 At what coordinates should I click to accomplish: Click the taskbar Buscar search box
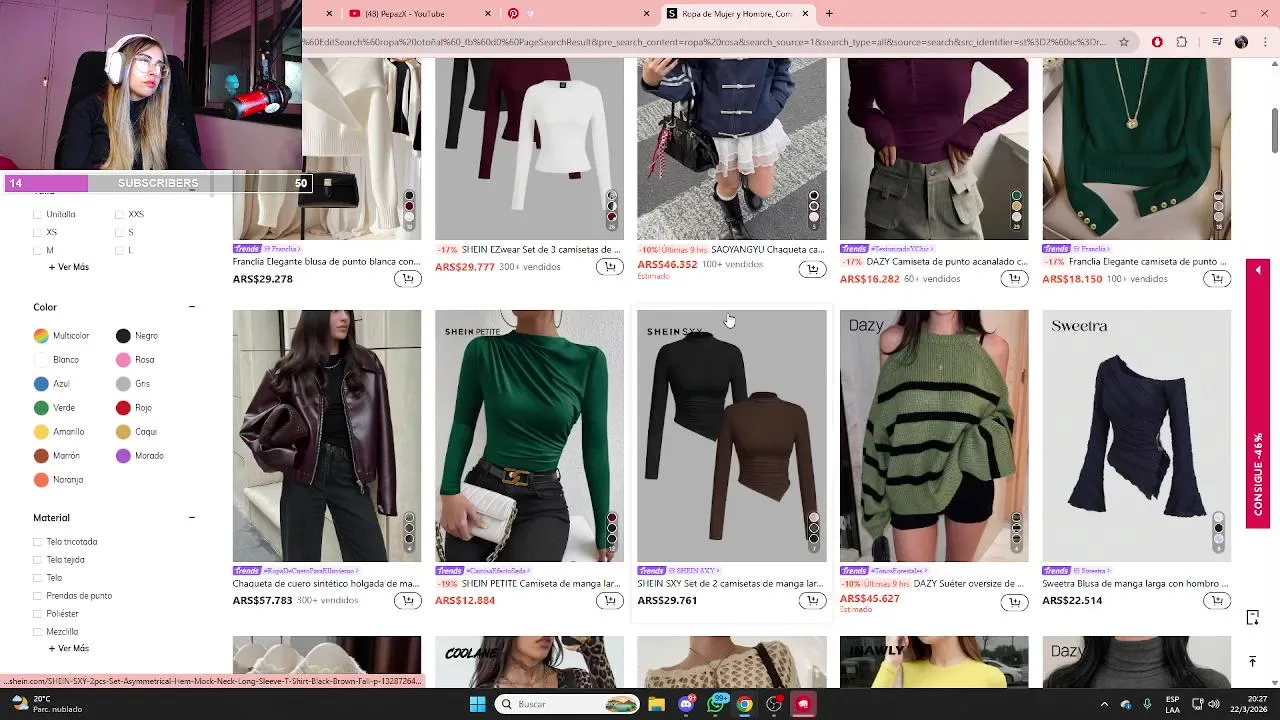[x=567, y=704]
